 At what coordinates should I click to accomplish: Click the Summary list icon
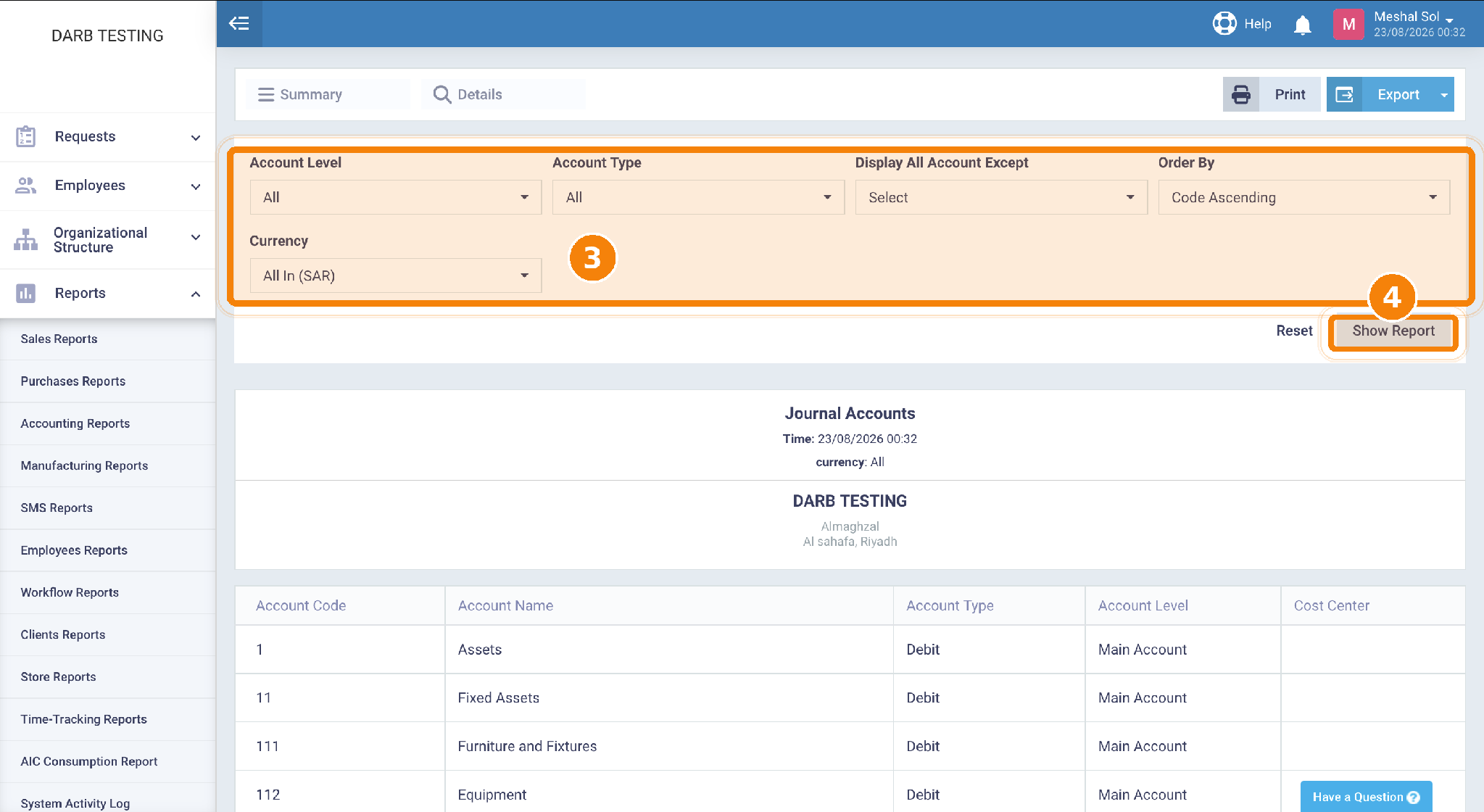266,94
